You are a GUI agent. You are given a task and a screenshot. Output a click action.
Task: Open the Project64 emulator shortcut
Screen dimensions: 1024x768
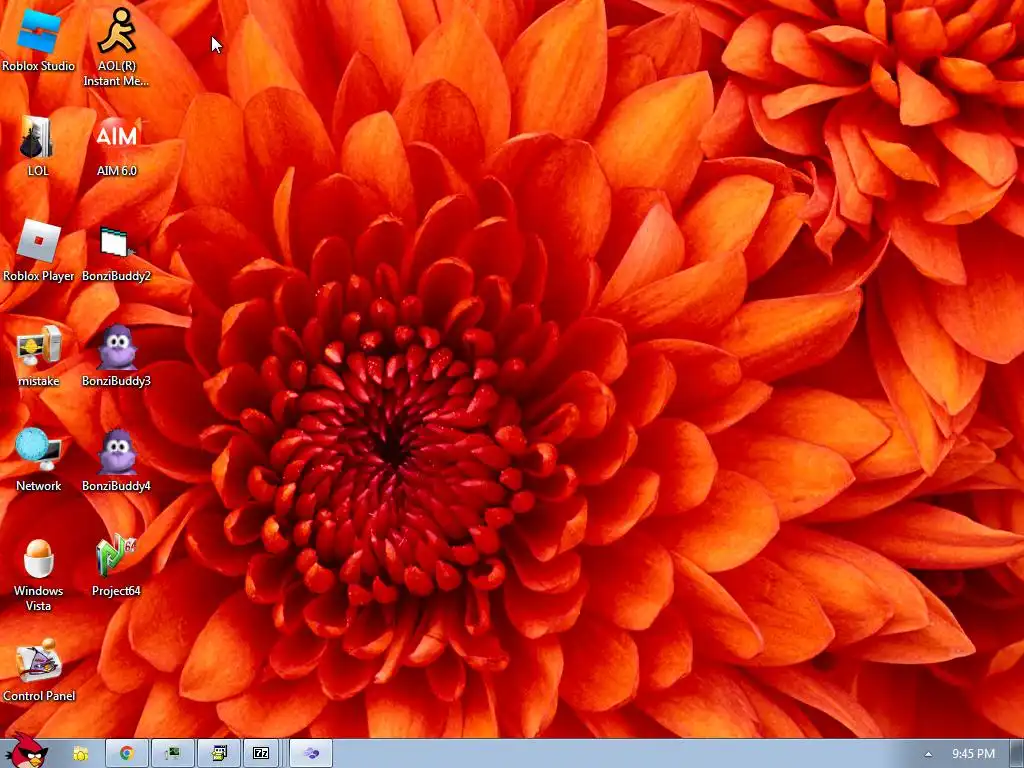click(x=116, y=566)
